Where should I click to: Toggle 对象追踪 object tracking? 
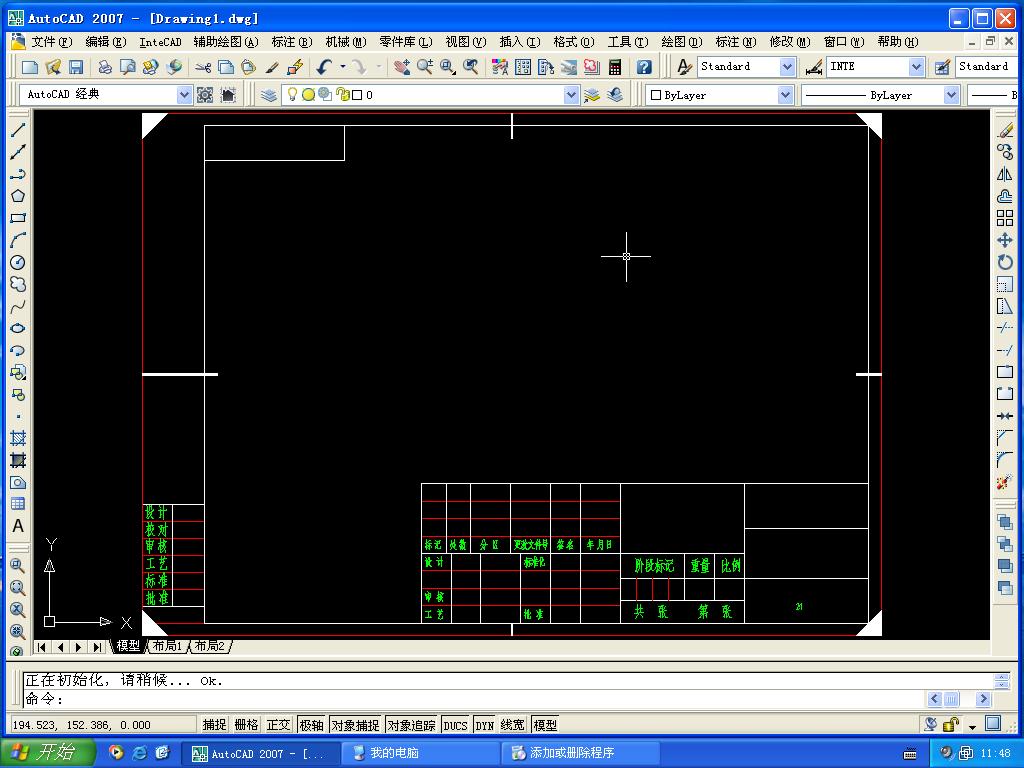(x=411, y=725)
